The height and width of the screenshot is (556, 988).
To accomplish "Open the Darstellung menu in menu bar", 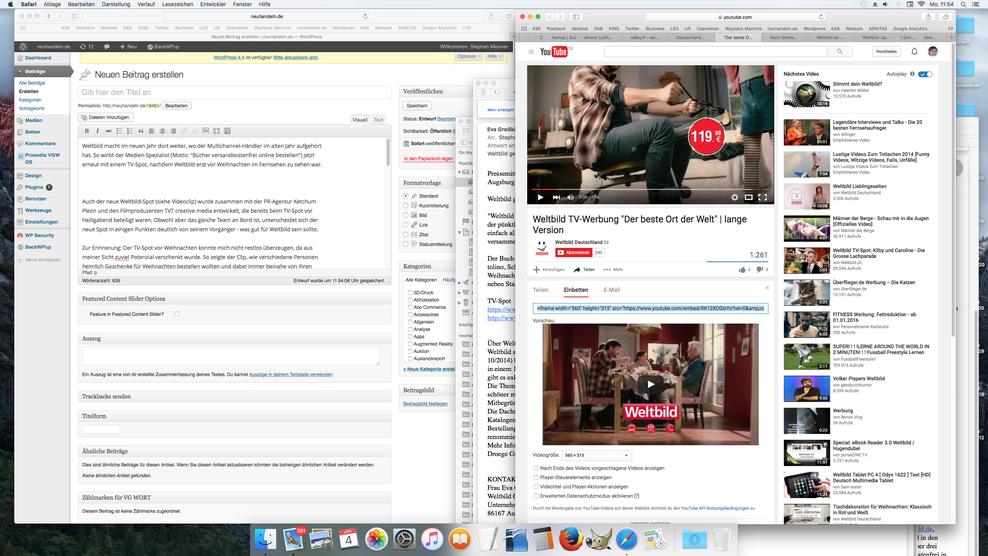I will click(116, 4).
